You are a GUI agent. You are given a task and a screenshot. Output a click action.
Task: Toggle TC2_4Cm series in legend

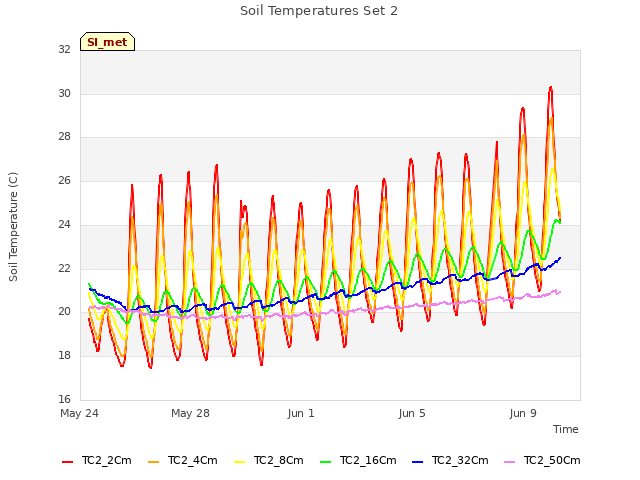pyautogui.click(x=182, y=460)
